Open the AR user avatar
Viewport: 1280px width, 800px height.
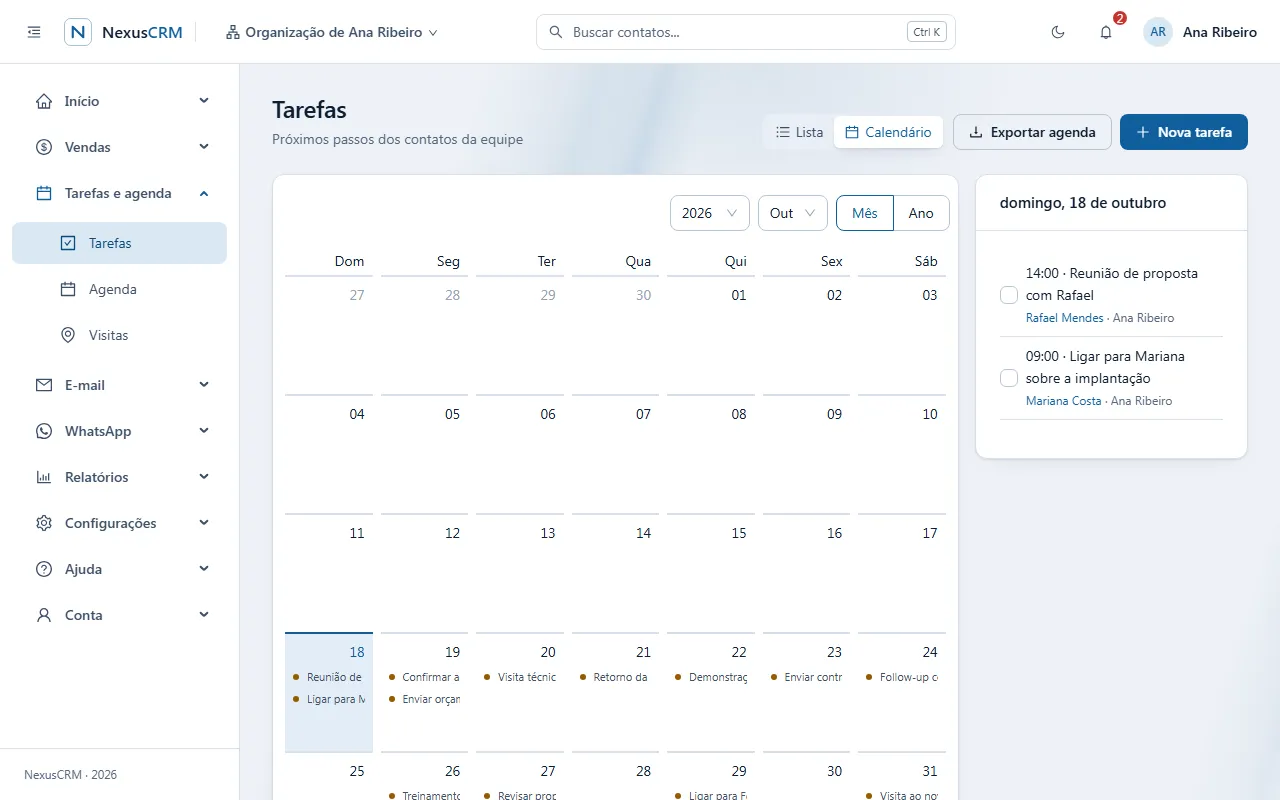click(x=1158, y=32)
